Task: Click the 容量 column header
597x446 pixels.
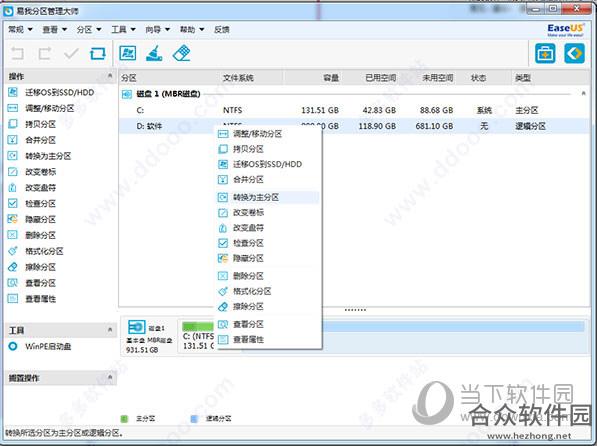Action: coord(331,78)
